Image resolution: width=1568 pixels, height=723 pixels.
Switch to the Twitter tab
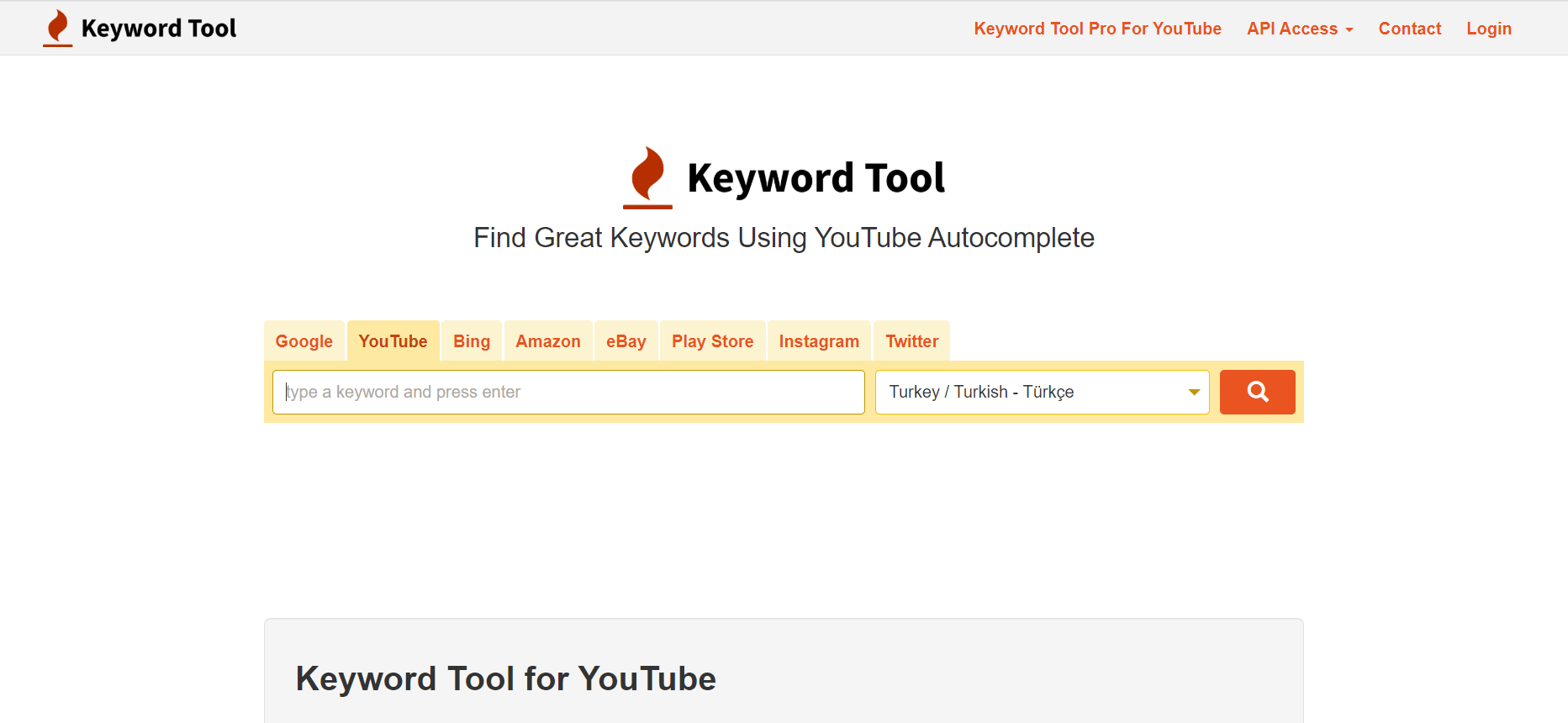pyautogui.click(x=912, y=341)
